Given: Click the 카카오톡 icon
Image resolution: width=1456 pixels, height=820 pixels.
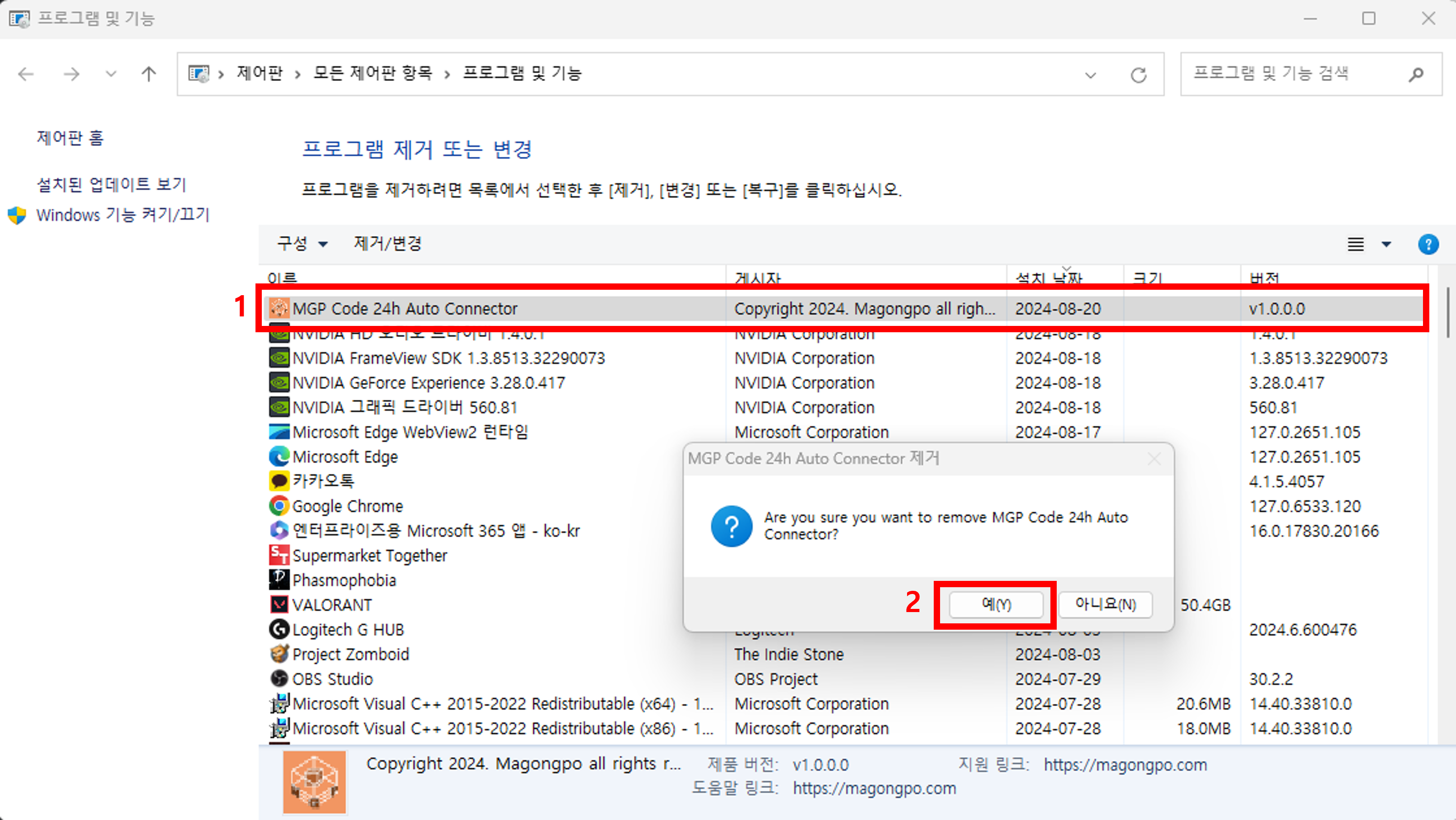Looking at the screenshot, I should [x=279, y=481].
